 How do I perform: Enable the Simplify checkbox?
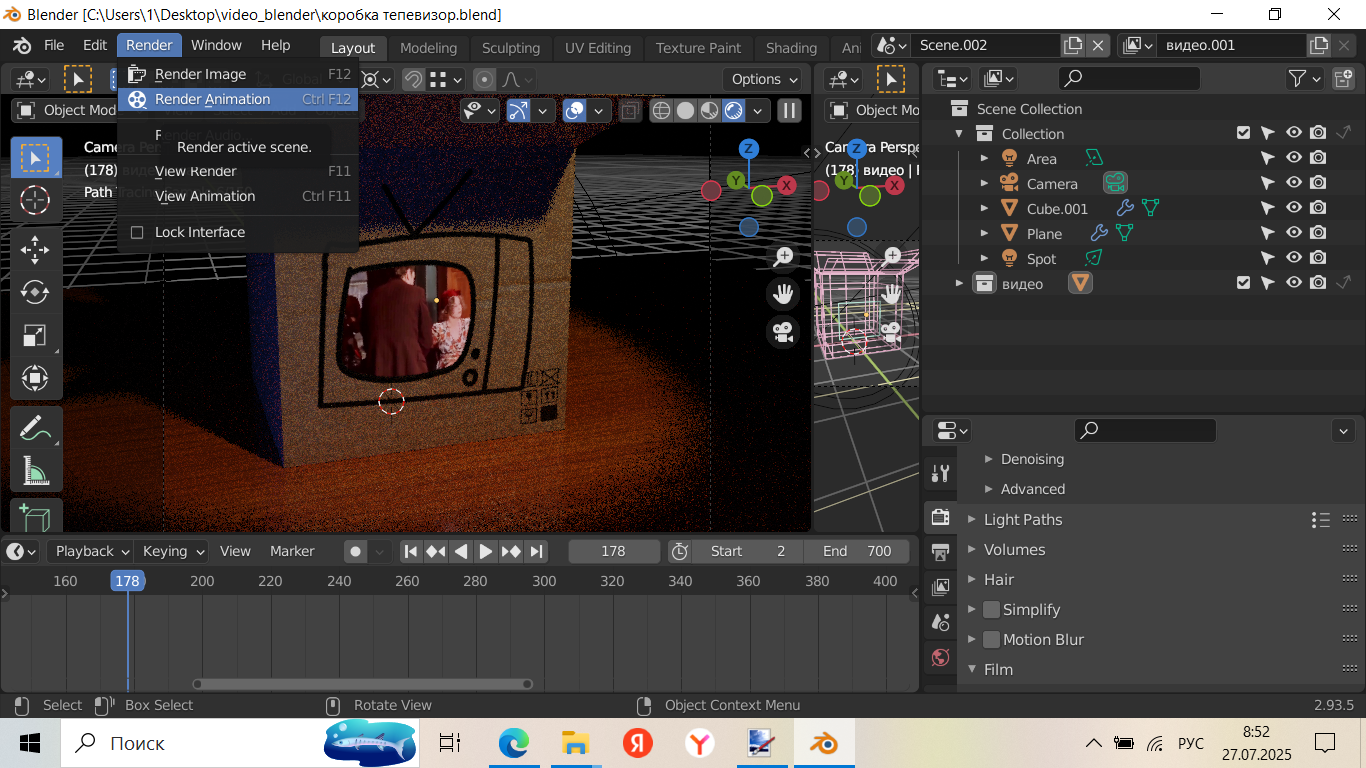pyautogui.click(x=991, y=610)
